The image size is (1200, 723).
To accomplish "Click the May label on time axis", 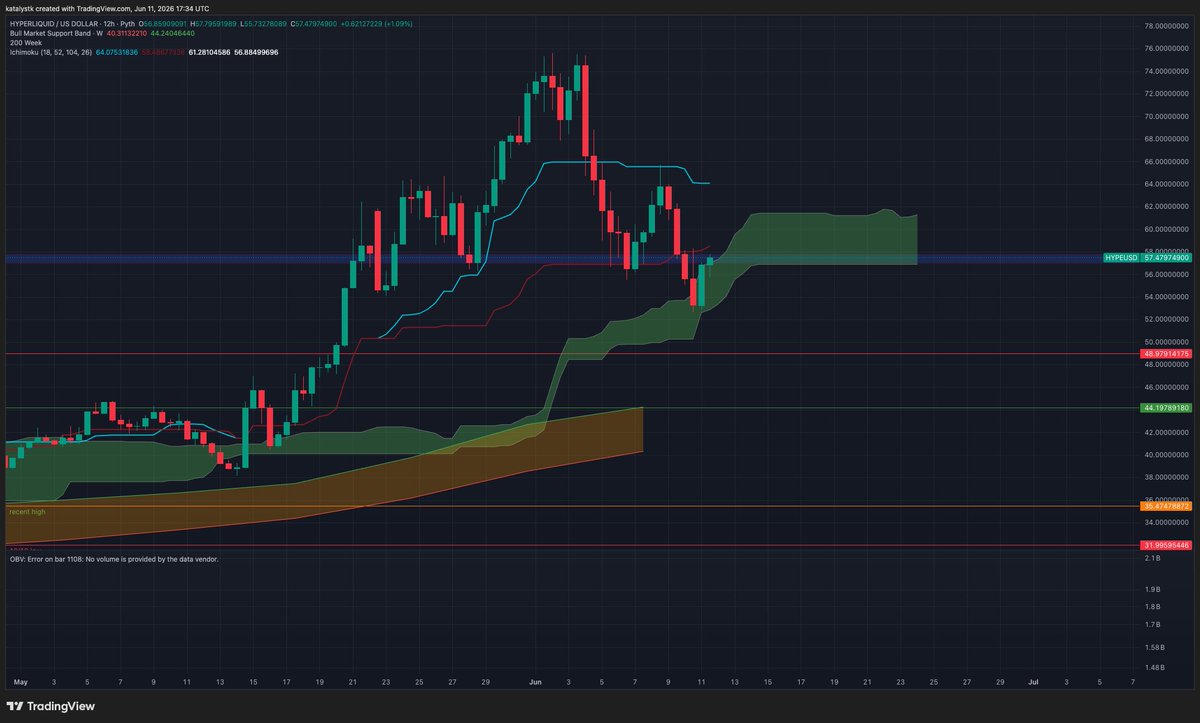I will [x=20, y=682].
